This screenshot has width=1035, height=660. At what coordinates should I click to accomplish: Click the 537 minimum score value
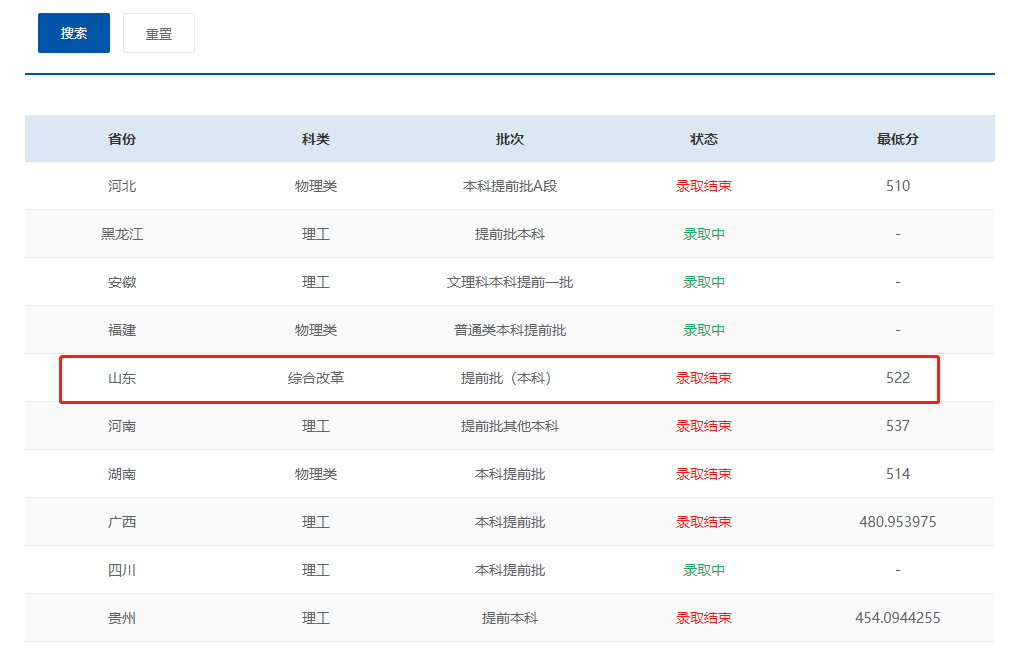(x=898, y=426)
